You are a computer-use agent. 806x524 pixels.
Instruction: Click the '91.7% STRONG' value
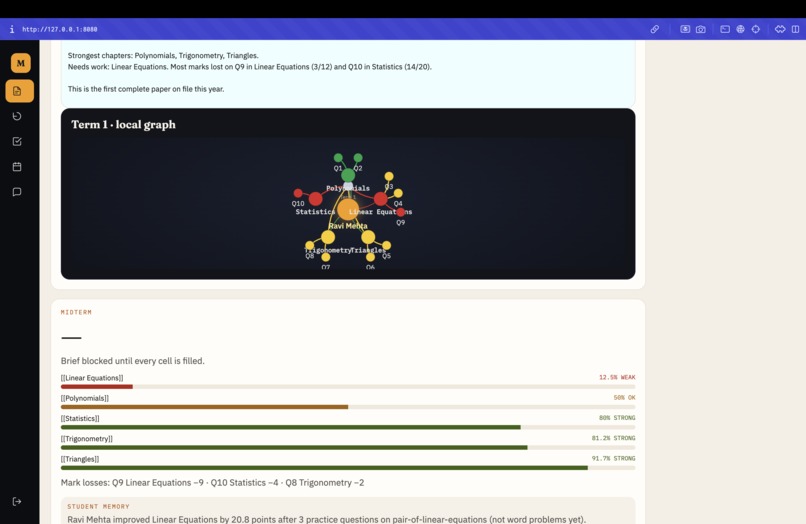tap(613, 458)
